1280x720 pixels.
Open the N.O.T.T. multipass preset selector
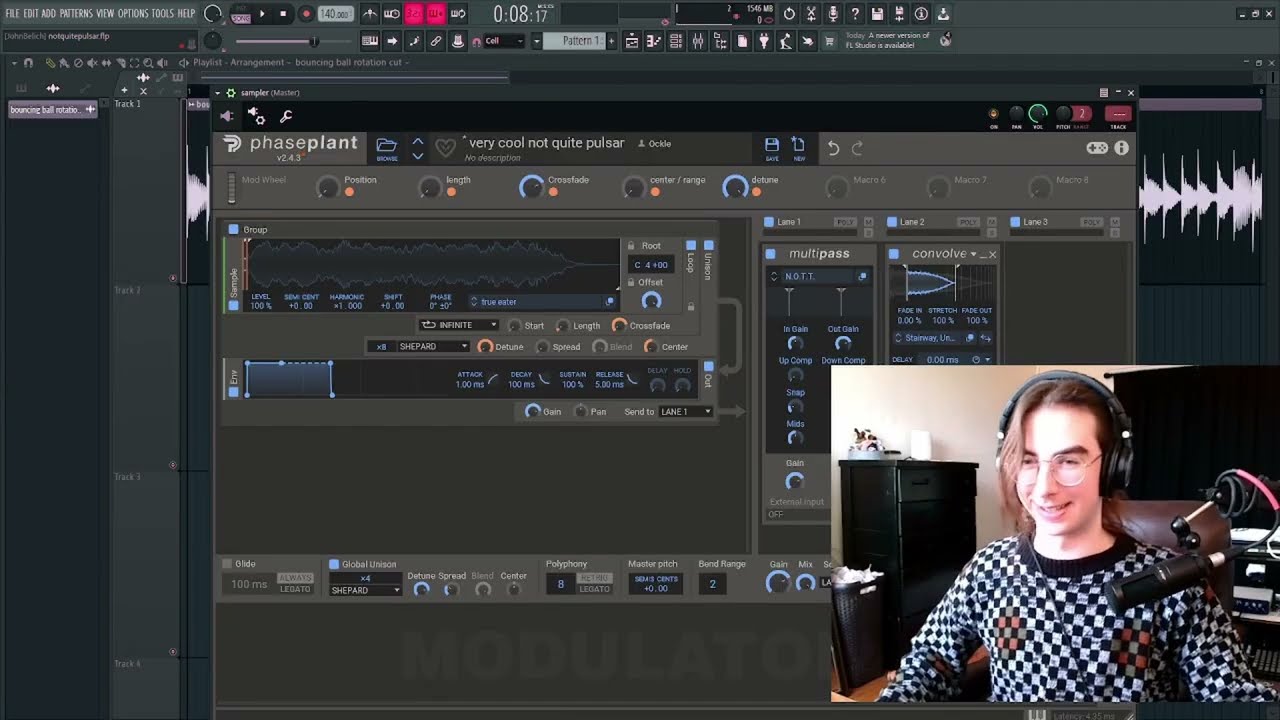click(x=818, y=276)
